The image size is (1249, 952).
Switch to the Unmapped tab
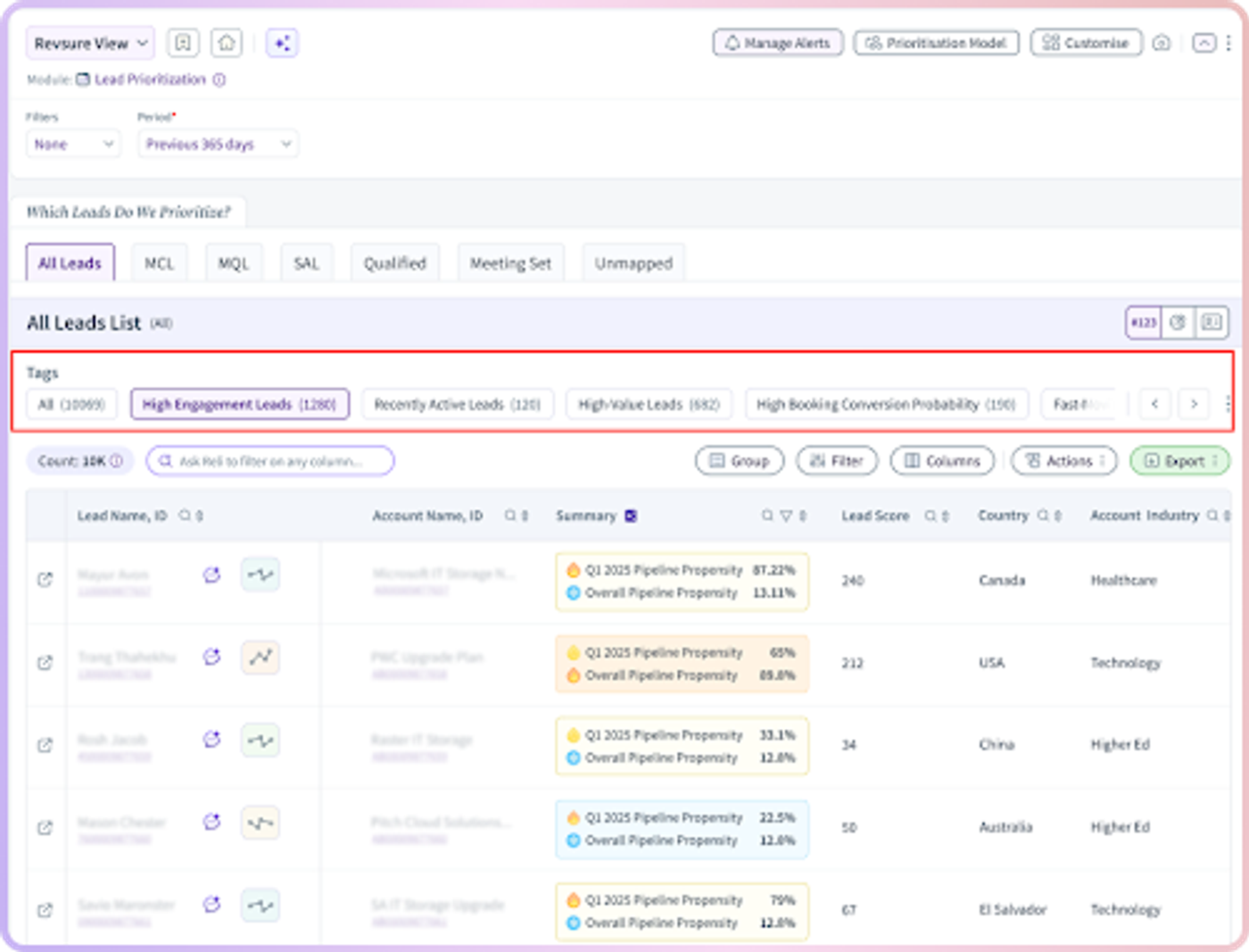[x=633, y=263]
